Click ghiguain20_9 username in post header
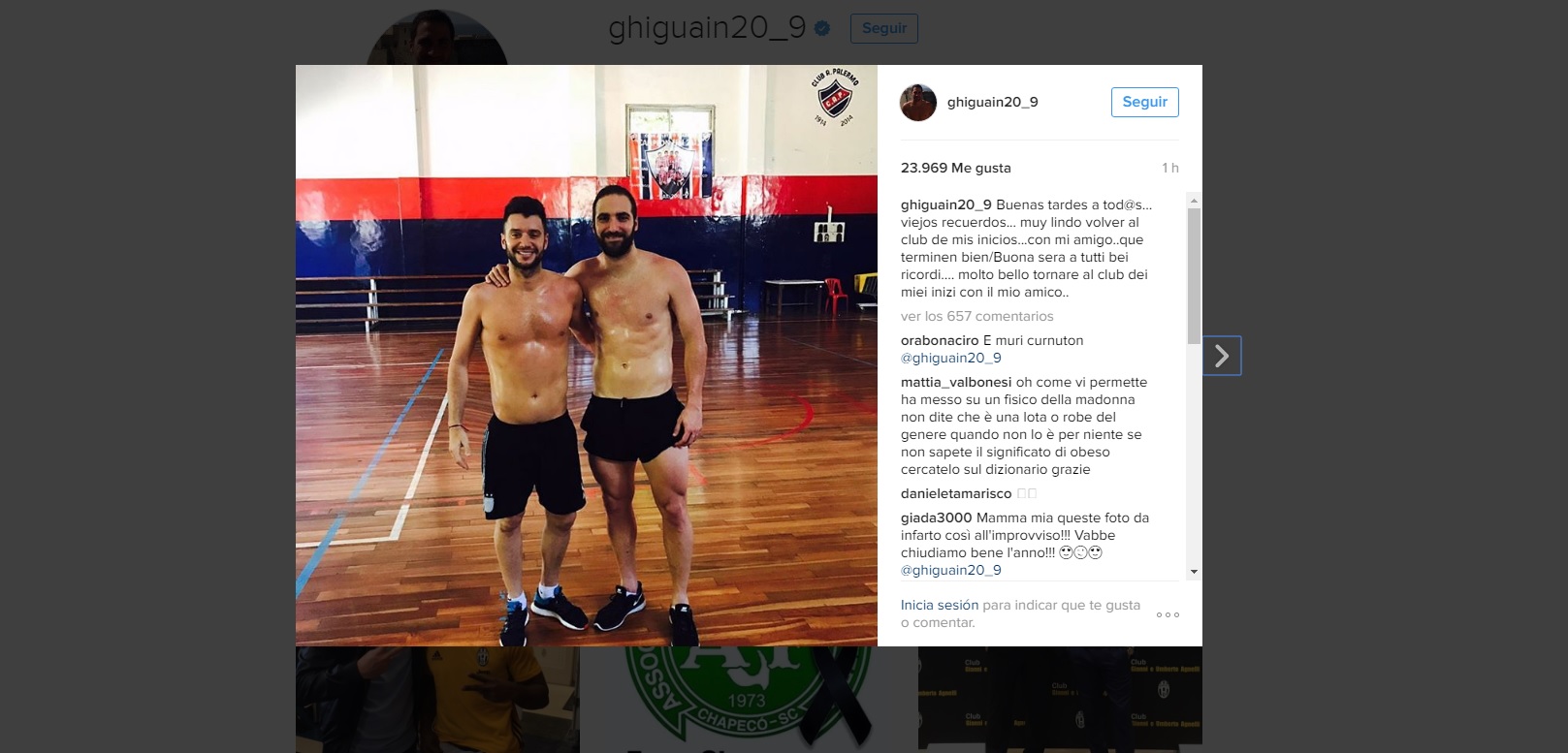This screenshot has height=753, width=1568. point(992,102)
